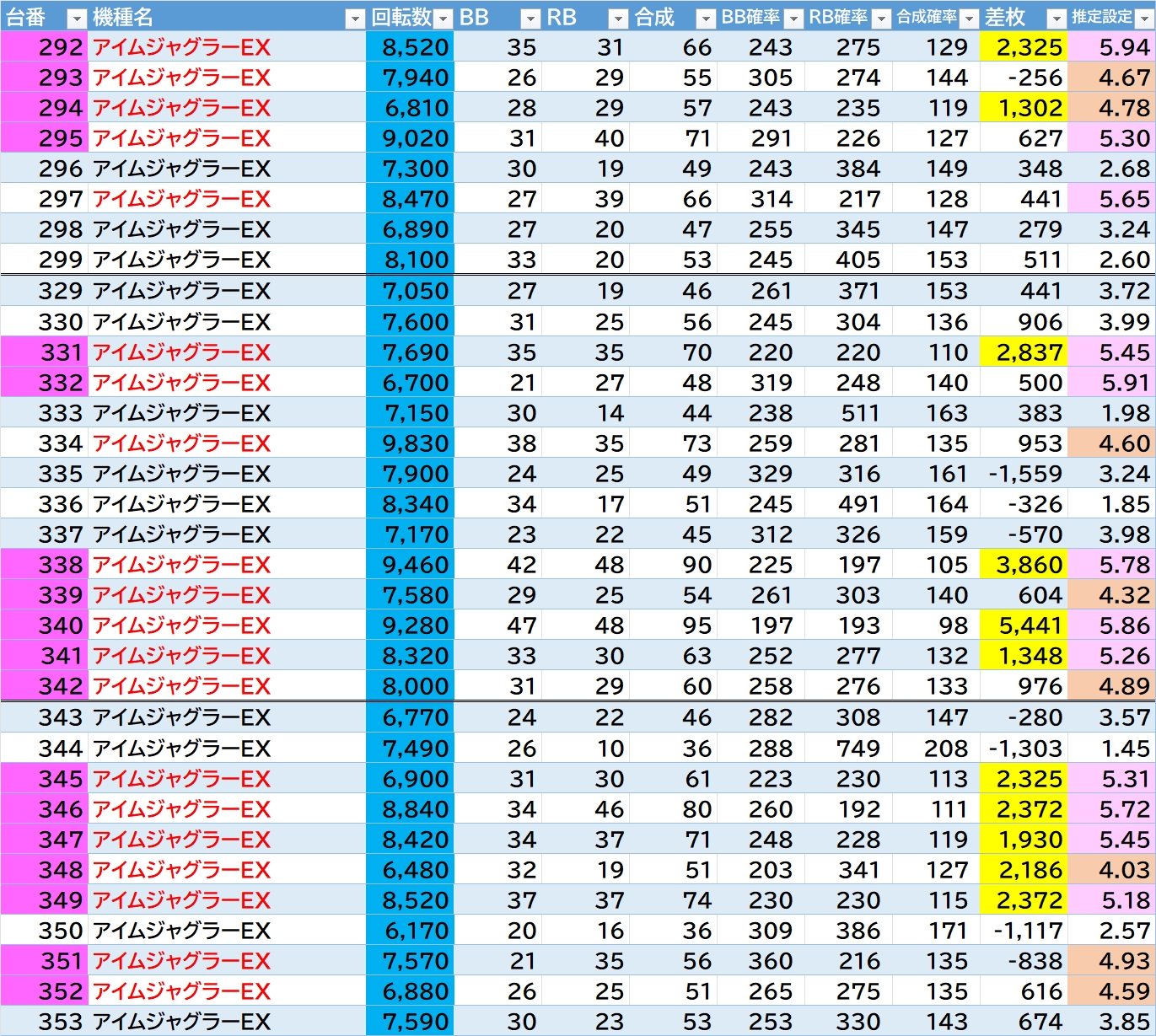Click アイムジャグラーEX name in row 296

[x=182, y=169]
